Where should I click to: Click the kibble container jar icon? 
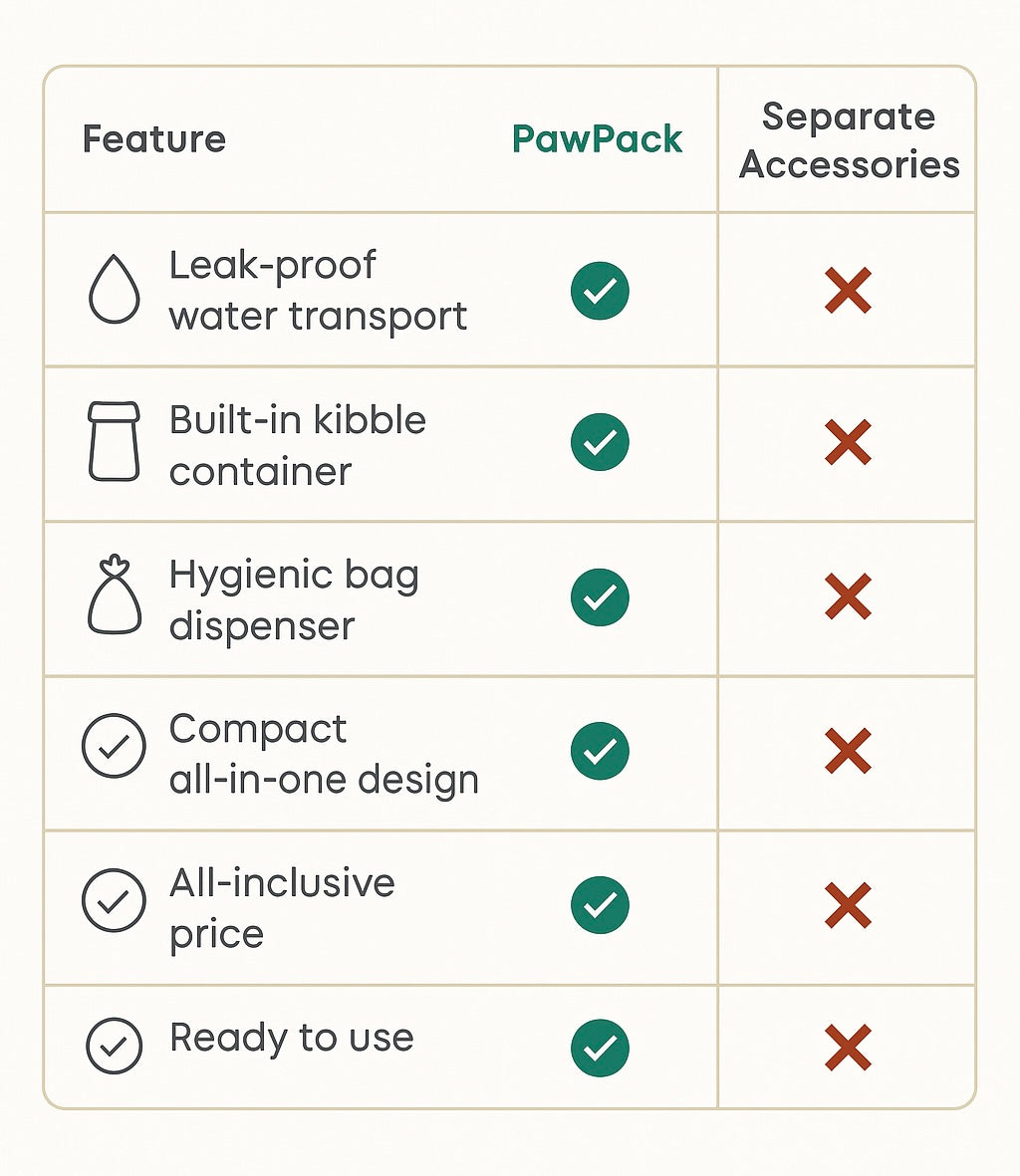(x=114, y=441)
